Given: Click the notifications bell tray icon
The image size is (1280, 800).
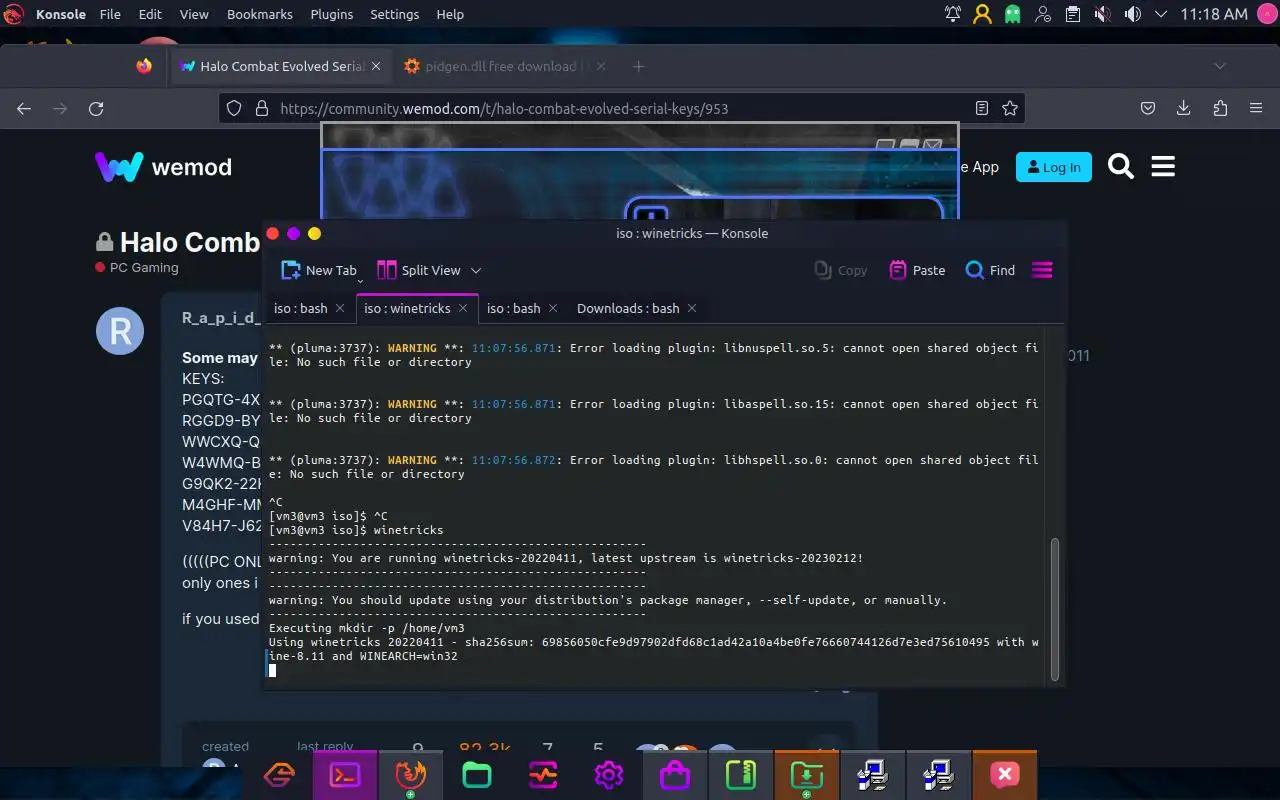Looking at the screenshot, I should click(x=953, y=14).
